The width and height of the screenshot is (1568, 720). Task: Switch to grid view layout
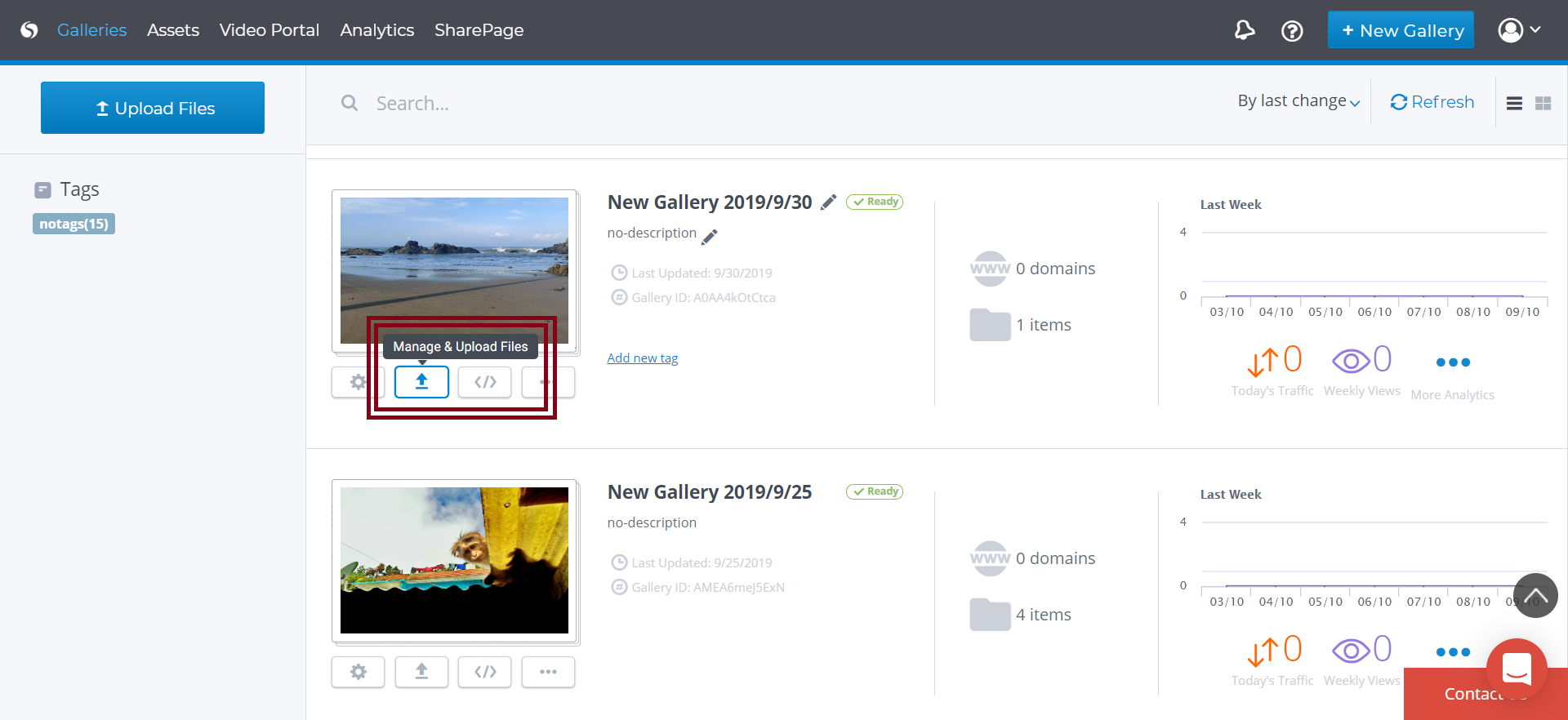pyautogui.click(x=1543, y=103)
